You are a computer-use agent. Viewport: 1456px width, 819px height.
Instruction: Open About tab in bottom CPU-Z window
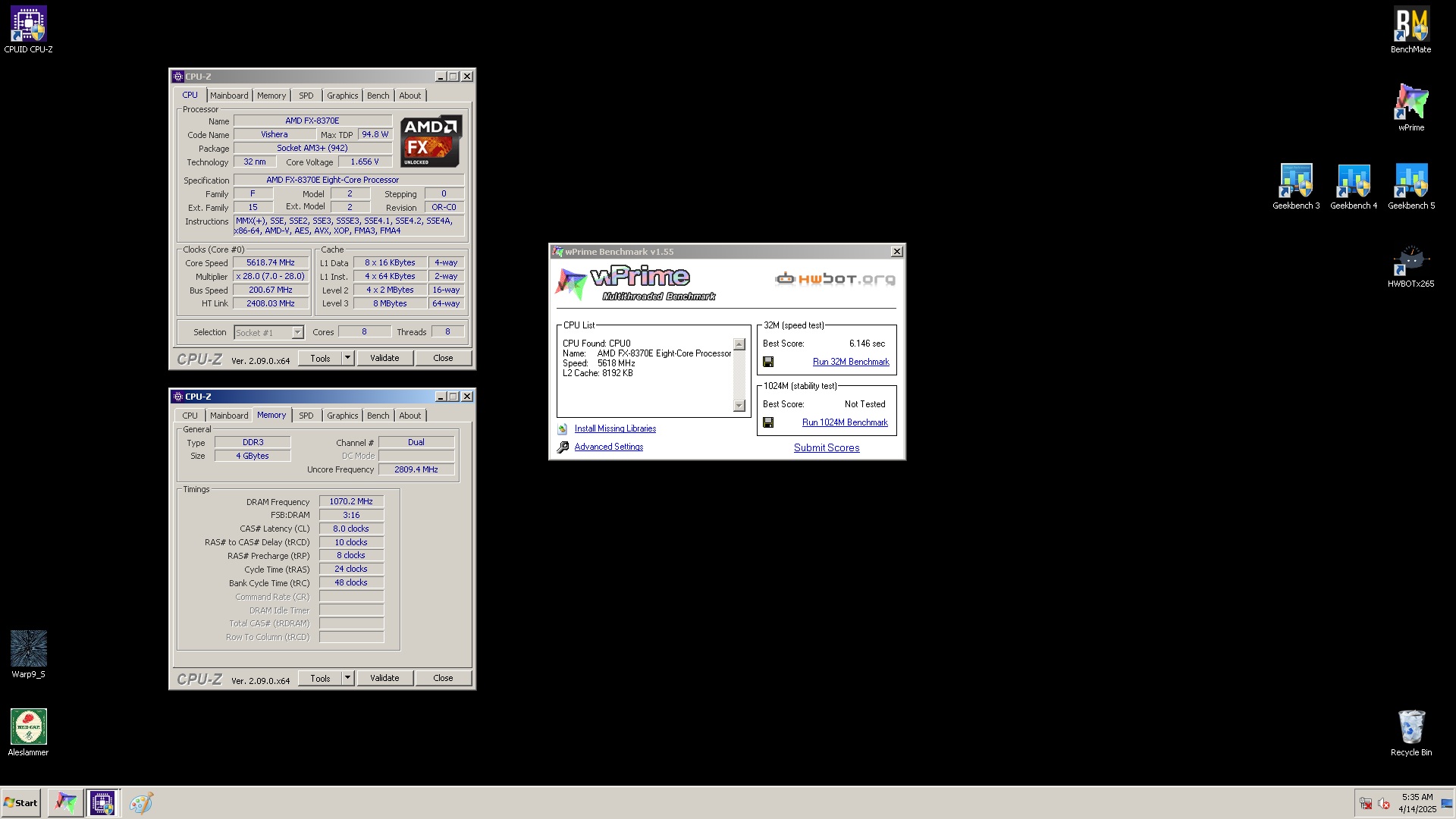click(409, 416)
